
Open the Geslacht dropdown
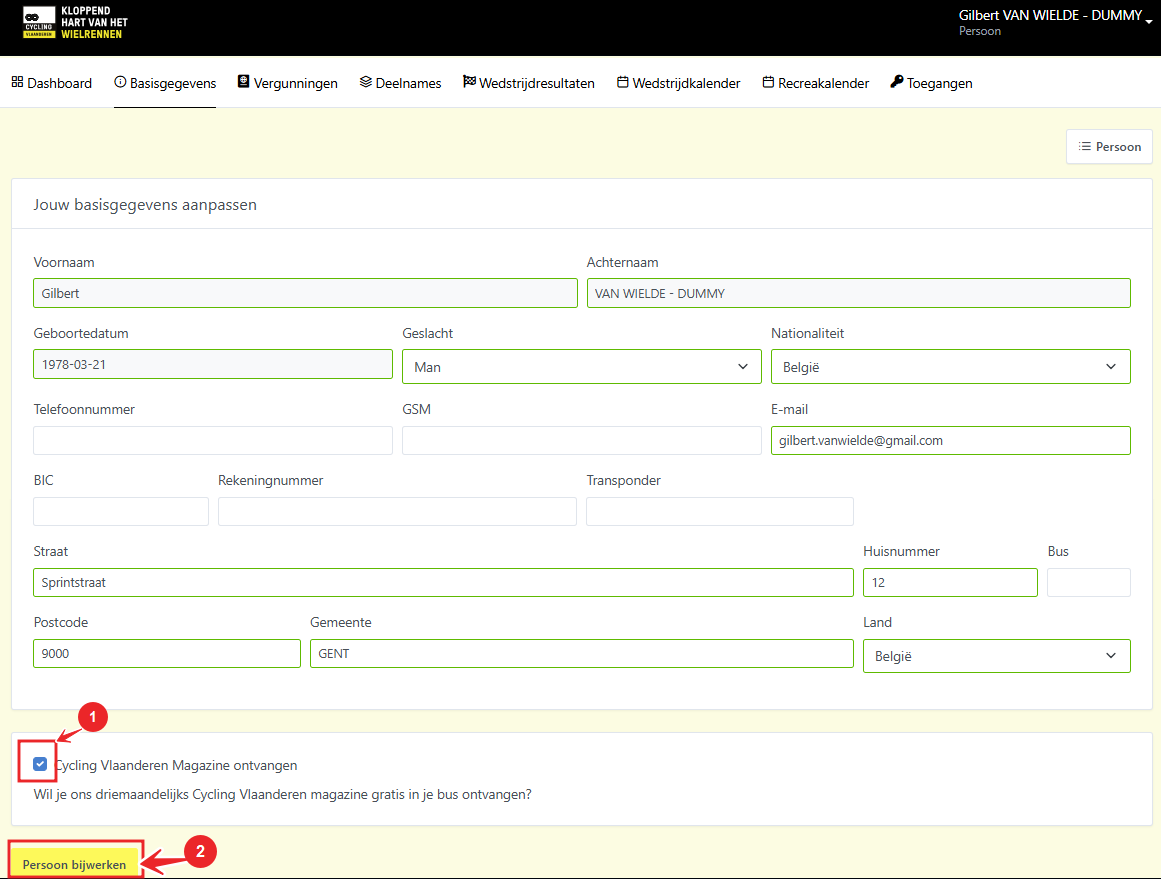coord(581,367)
